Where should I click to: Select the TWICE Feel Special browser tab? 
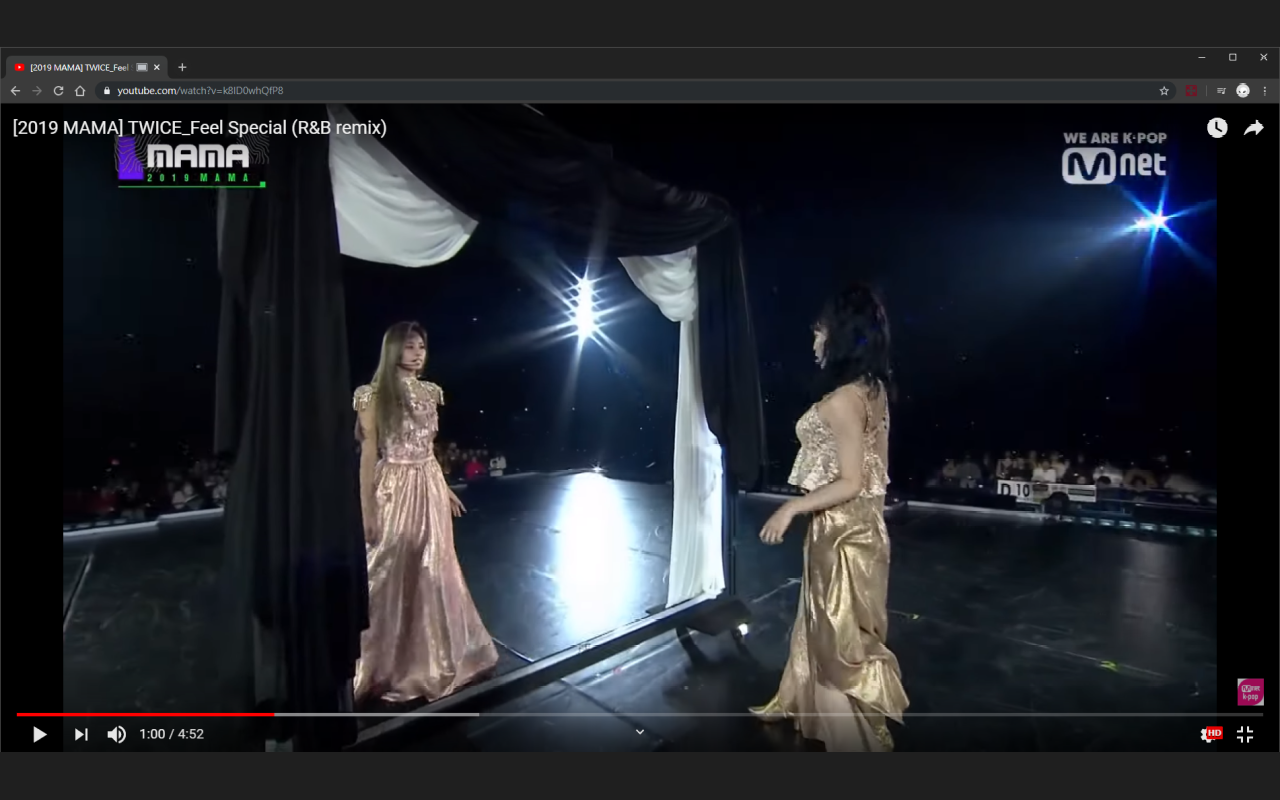click(80, 67)
